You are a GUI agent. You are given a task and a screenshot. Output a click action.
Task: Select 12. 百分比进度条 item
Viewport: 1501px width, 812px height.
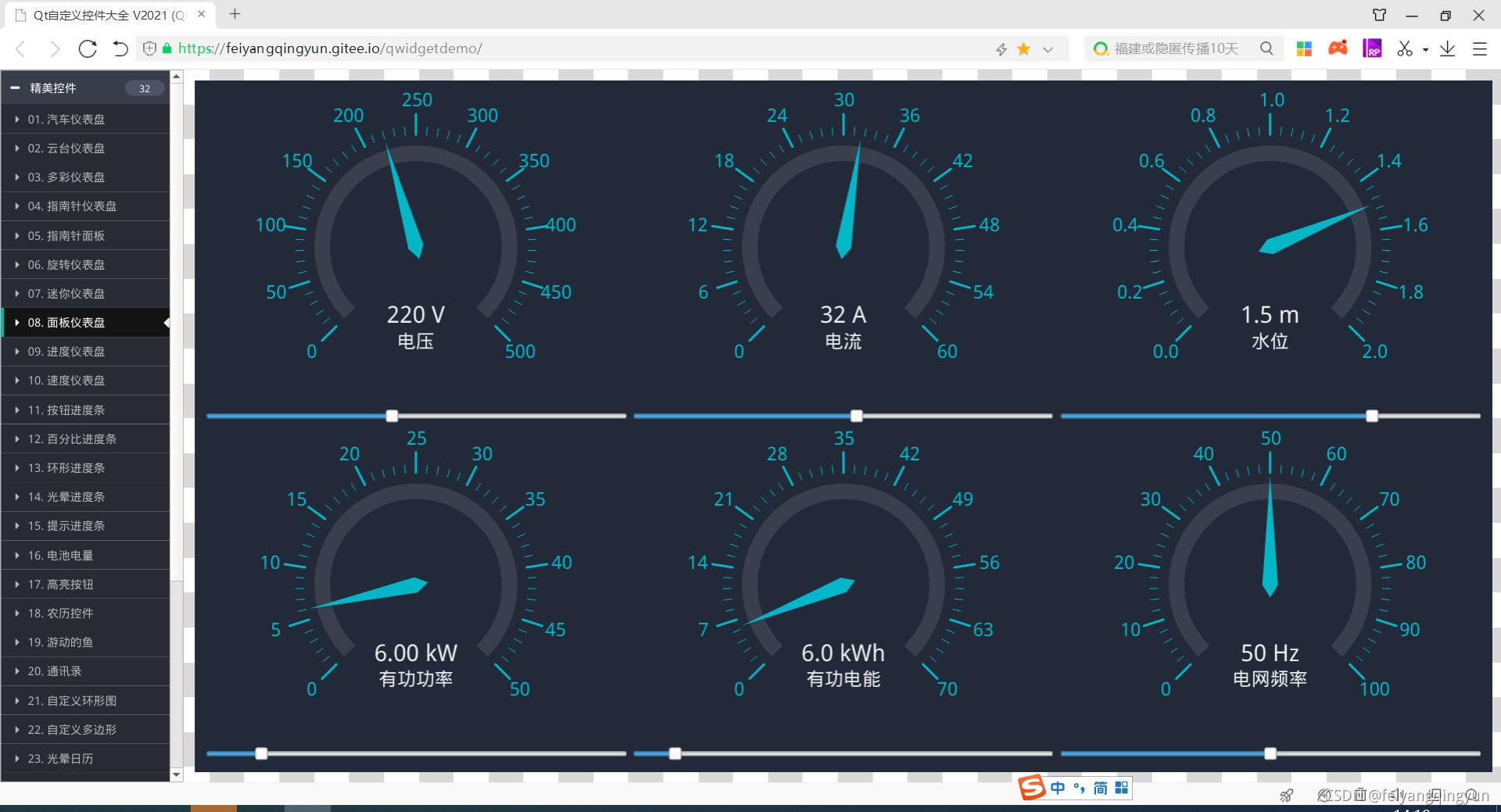tap(84, 438)
